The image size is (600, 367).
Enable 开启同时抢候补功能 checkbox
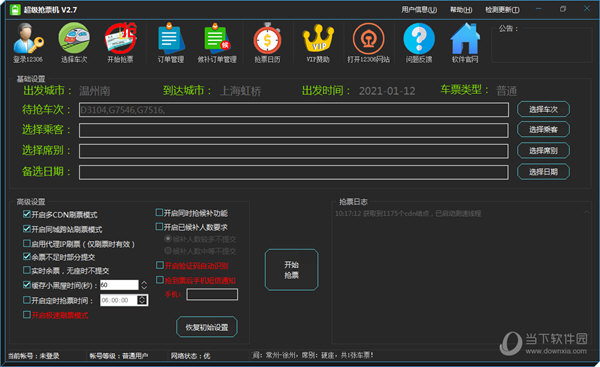pos(159,212)
